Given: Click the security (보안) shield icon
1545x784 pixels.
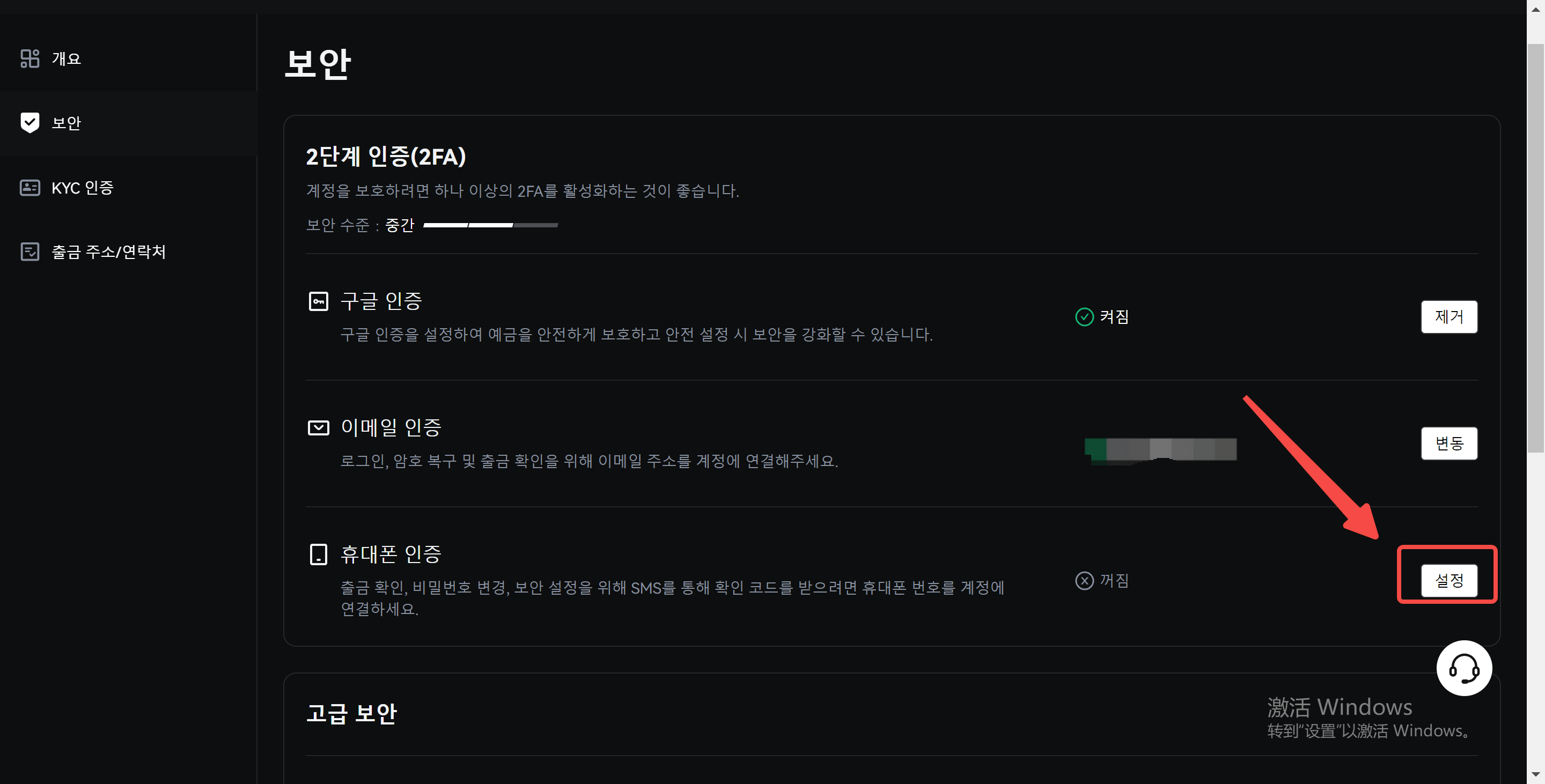Looking at the screenshot, I should [x=30, y=122].
